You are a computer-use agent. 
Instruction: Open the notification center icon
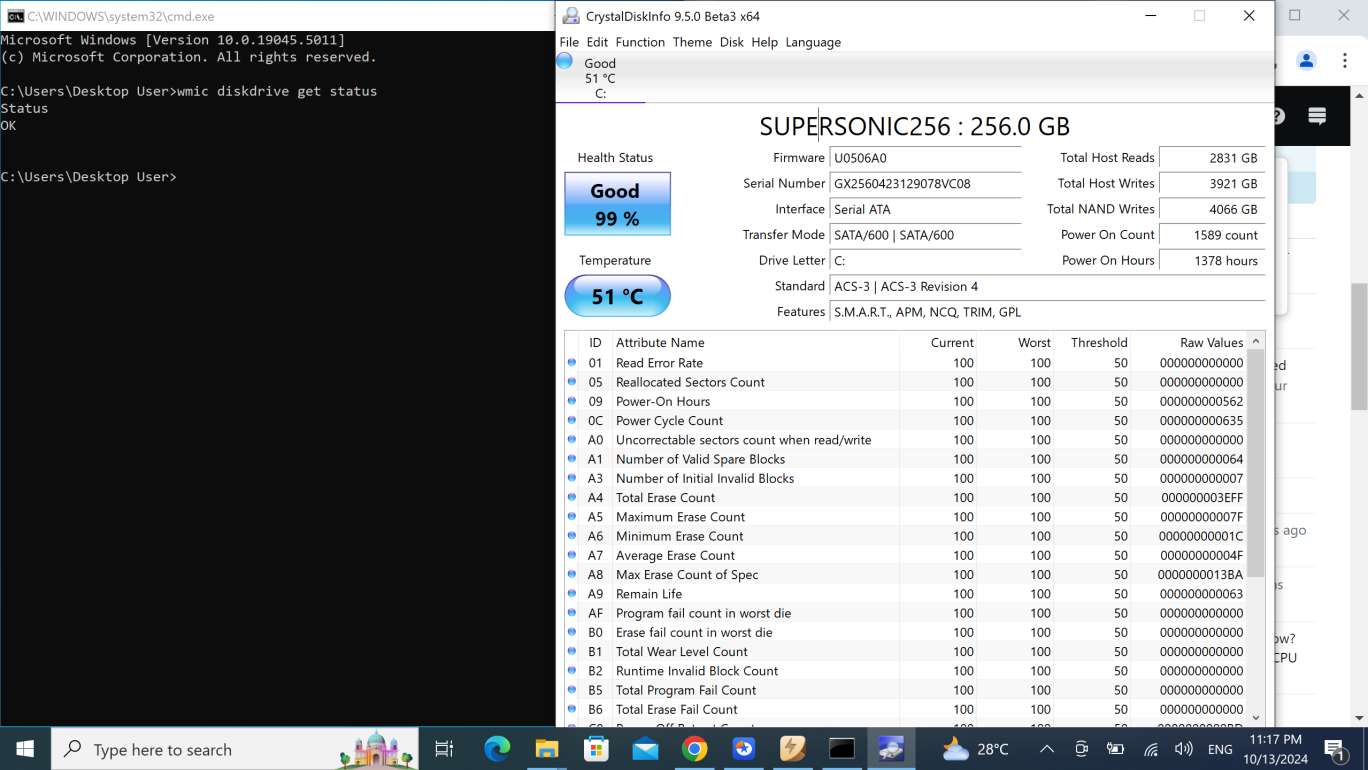[1335, 749]
